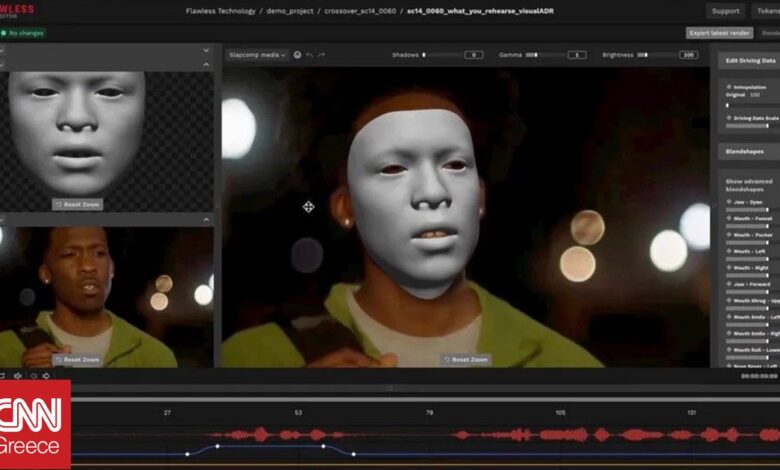Click Export latest render button
This screenshot has height=470, width=780.
pyautogui.click(x=719, y=33)
